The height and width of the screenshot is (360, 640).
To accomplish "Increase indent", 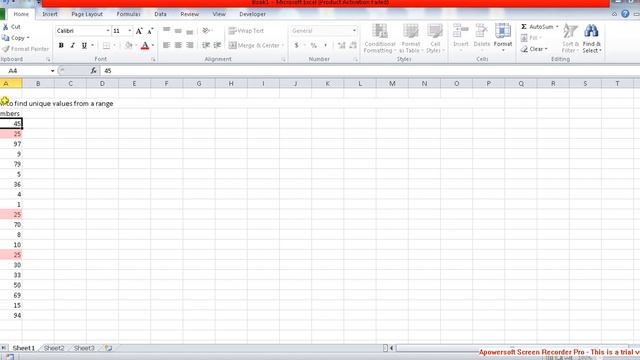I will click(x=217, y=45).
